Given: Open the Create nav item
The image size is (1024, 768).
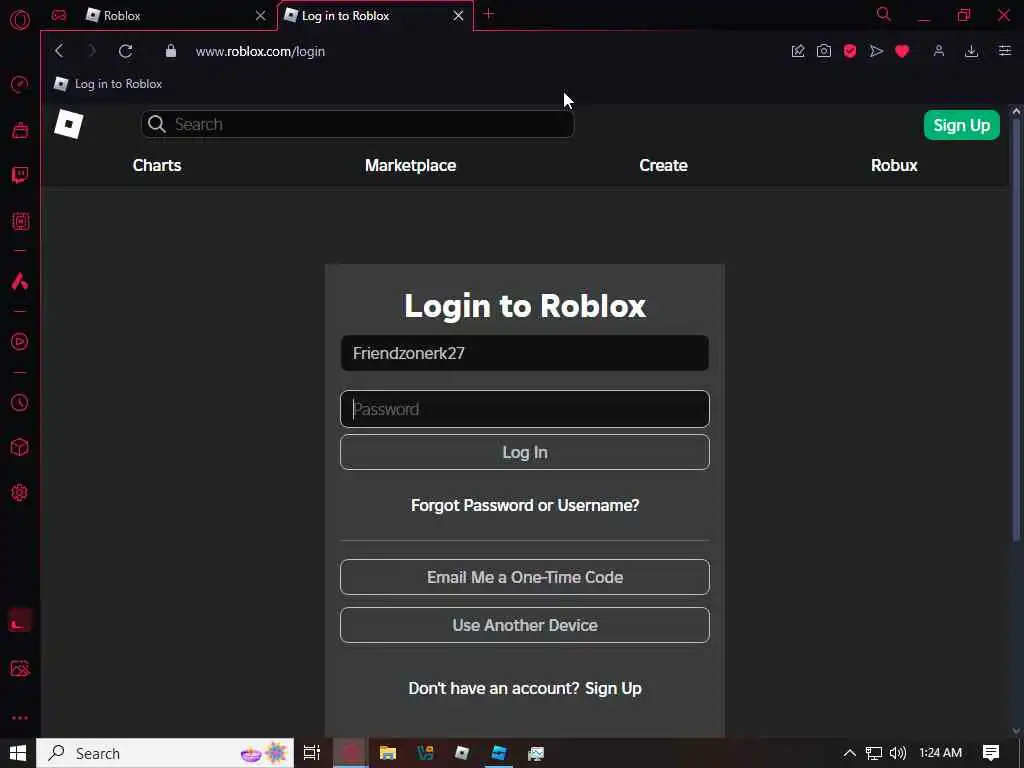Looking at the screenshot, I should coord(663,165).
